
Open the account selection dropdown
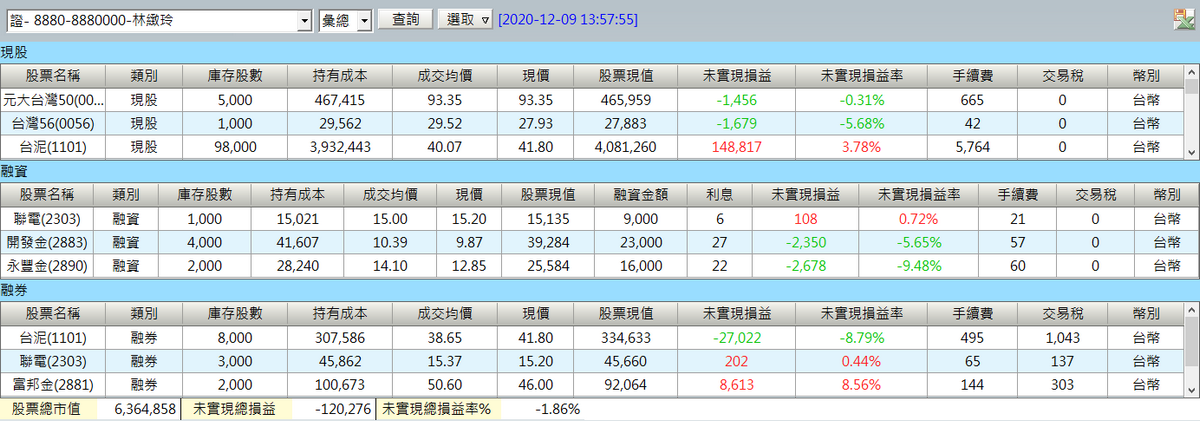[305, 20]
